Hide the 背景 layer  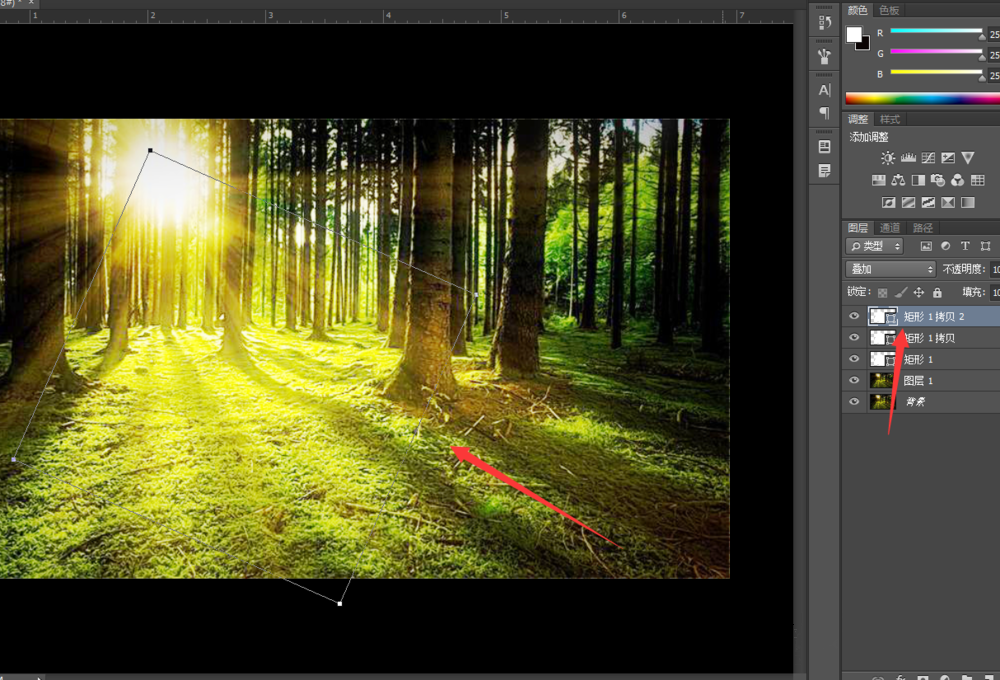tap(854, 402)
